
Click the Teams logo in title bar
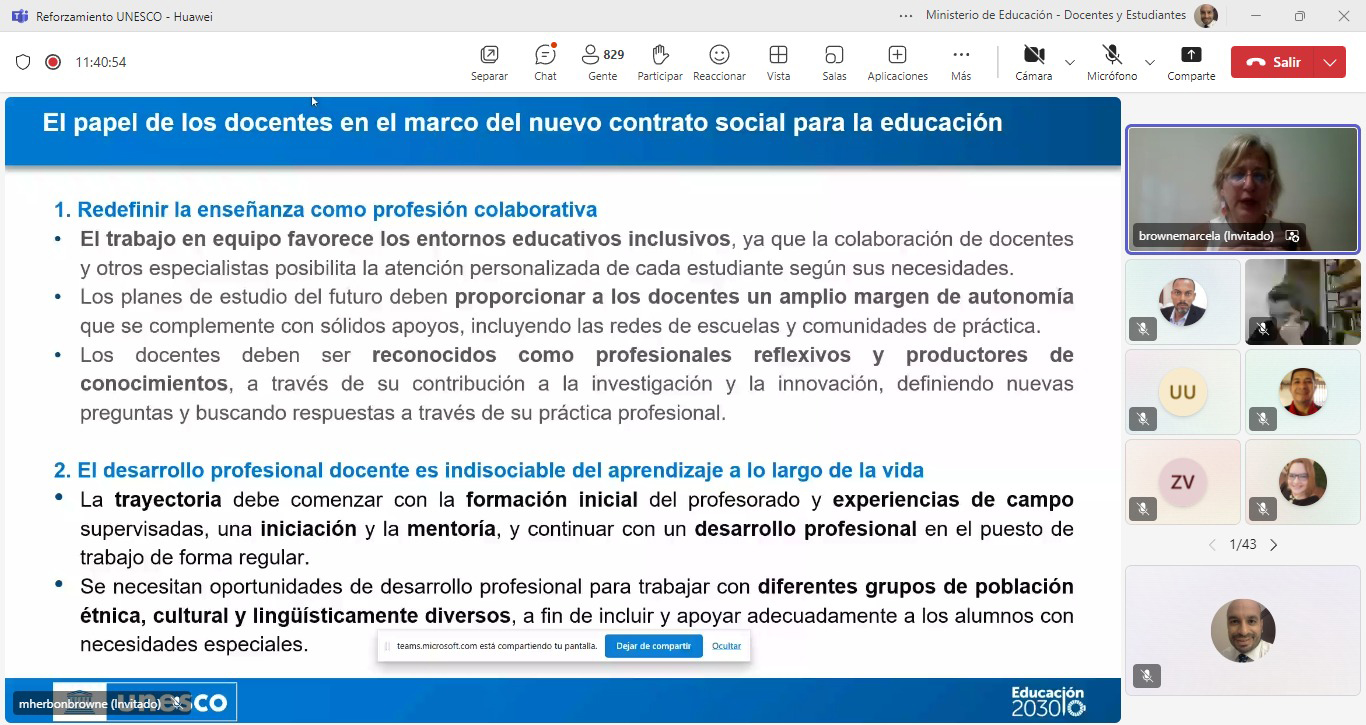(x=20, y=16)
